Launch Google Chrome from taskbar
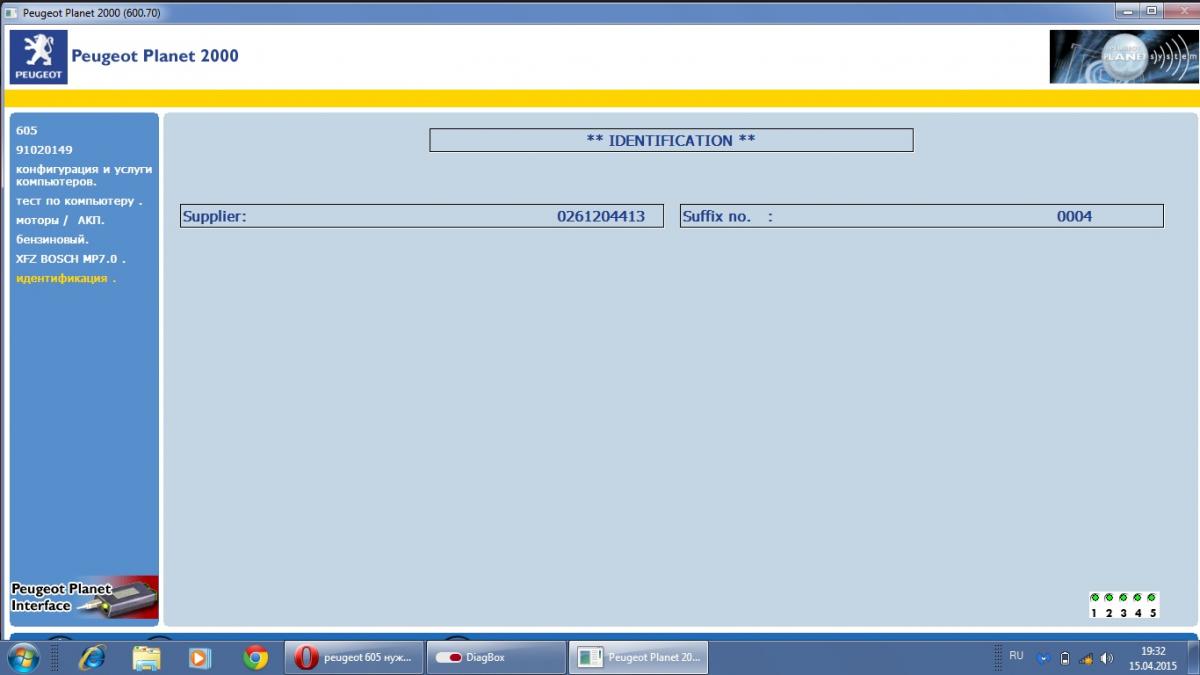 pos(255,657)
